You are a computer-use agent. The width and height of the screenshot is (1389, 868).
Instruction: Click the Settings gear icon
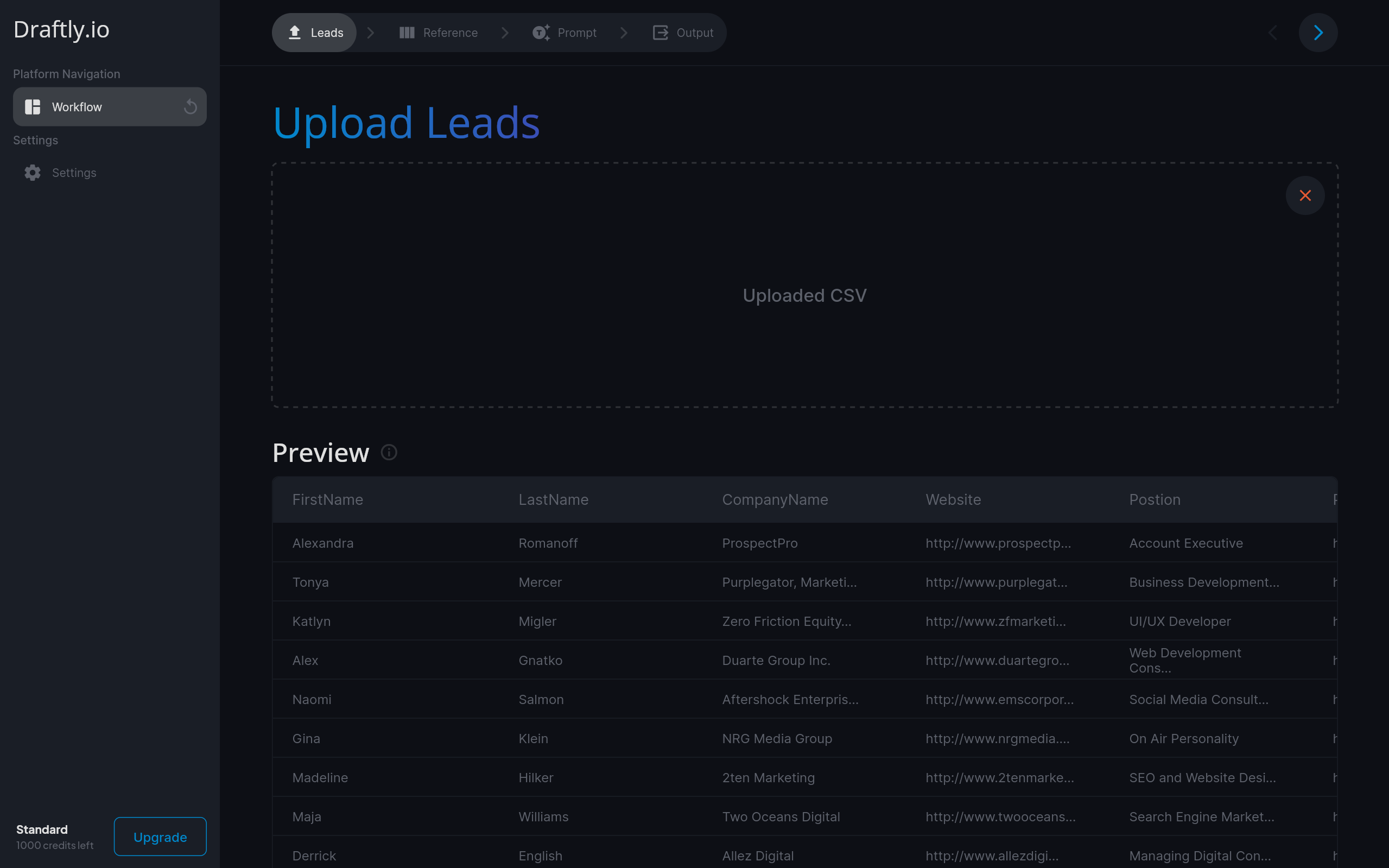click(x=33, y=173)
